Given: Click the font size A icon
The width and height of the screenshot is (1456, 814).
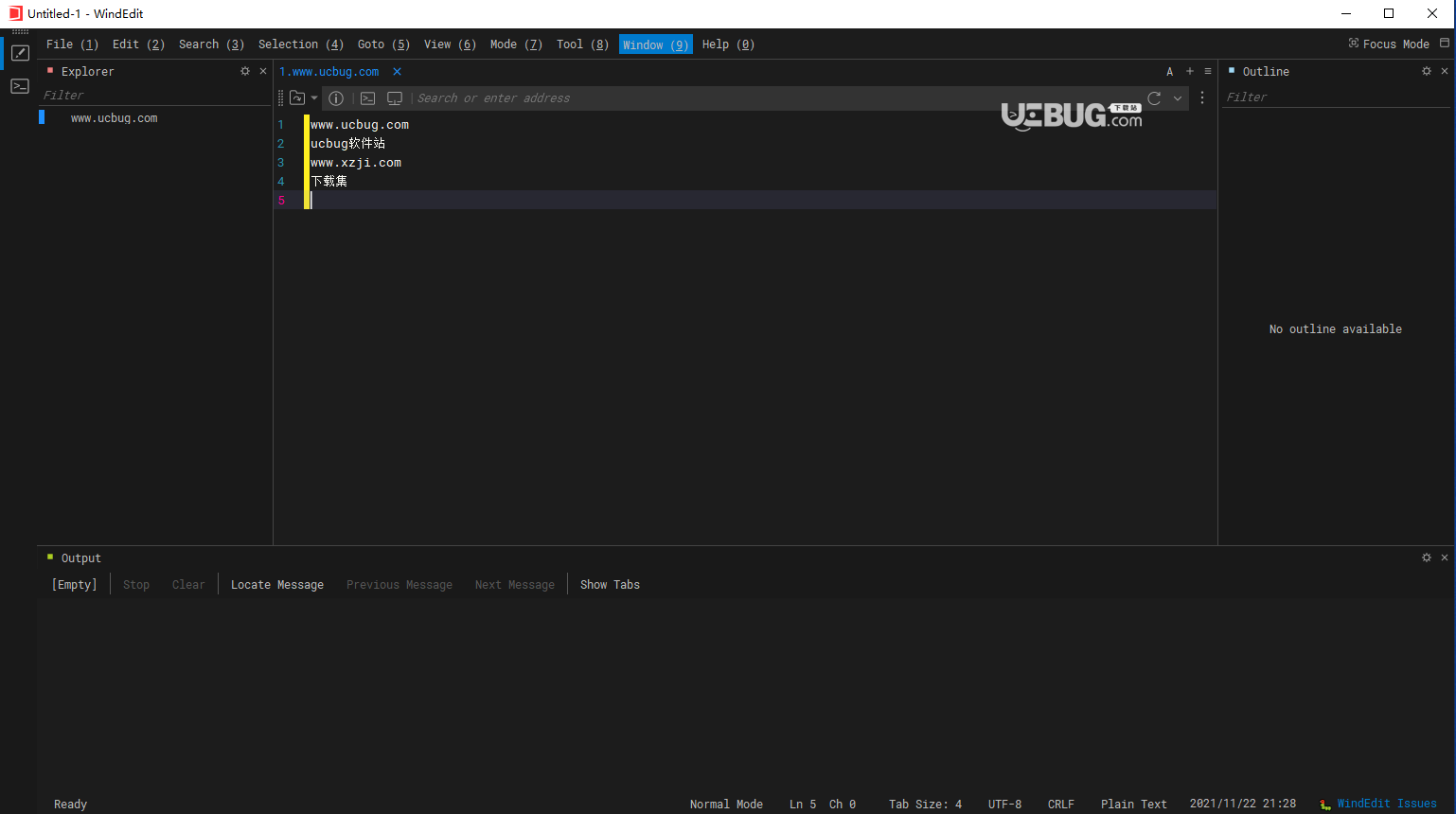Looking at the screenshot, I should coord(1170,71).
